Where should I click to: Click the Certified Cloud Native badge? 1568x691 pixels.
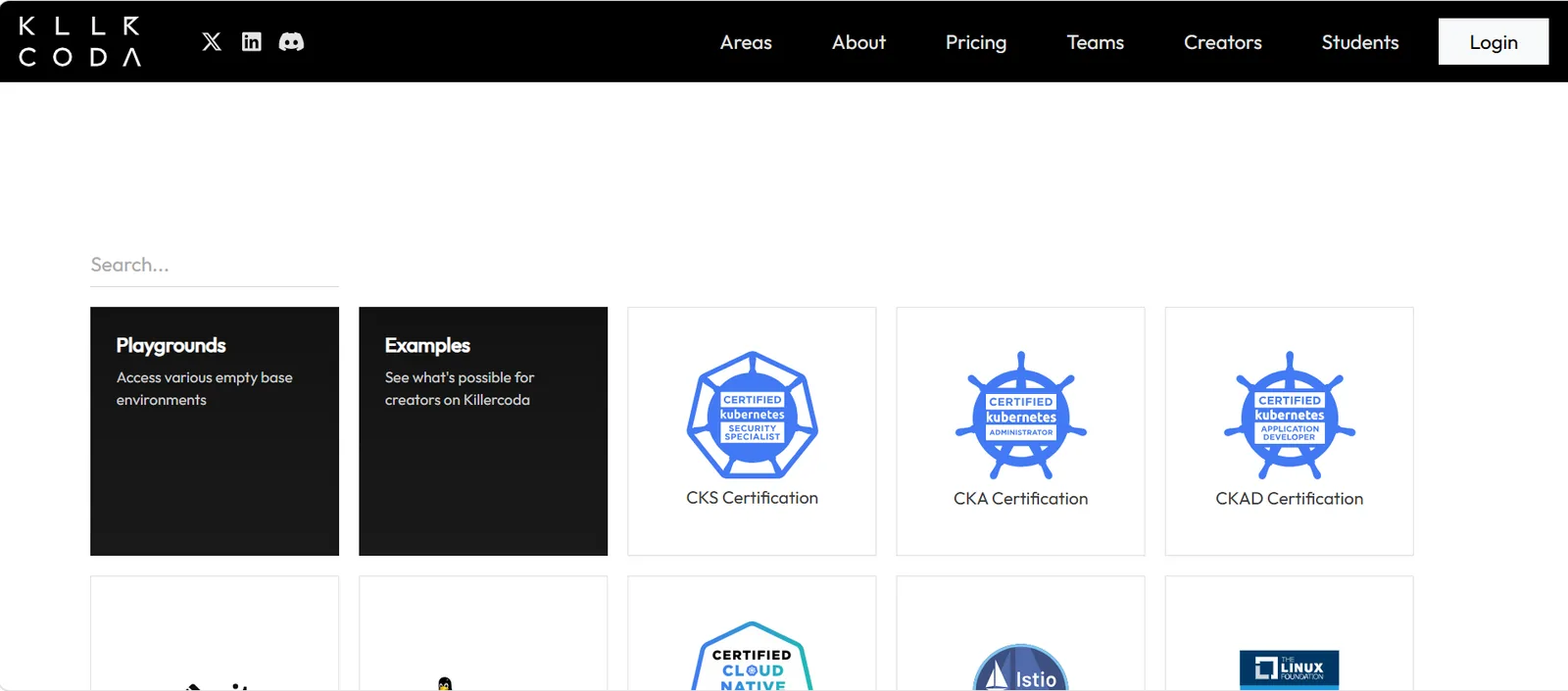[752, 657]
